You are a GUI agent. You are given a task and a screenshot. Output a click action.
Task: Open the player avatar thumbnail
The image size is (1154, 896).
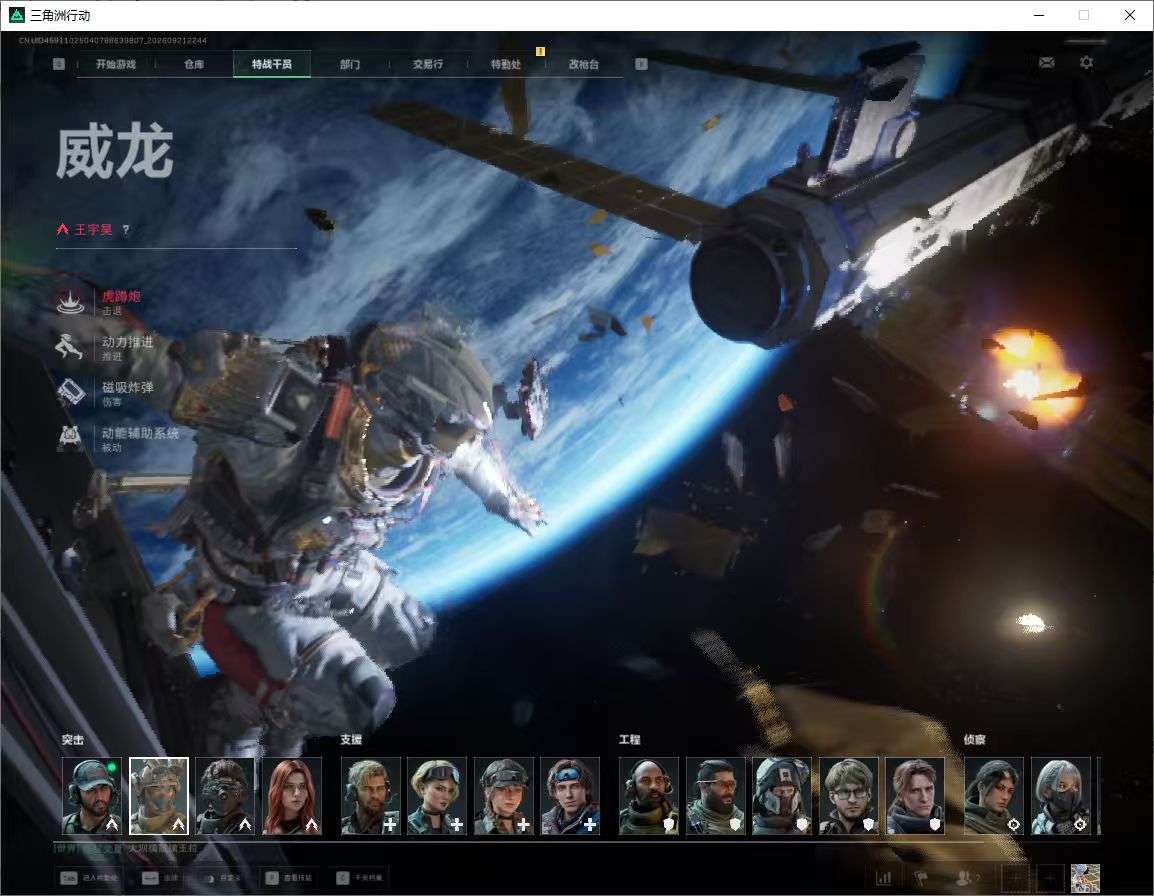click(1086, 878)
